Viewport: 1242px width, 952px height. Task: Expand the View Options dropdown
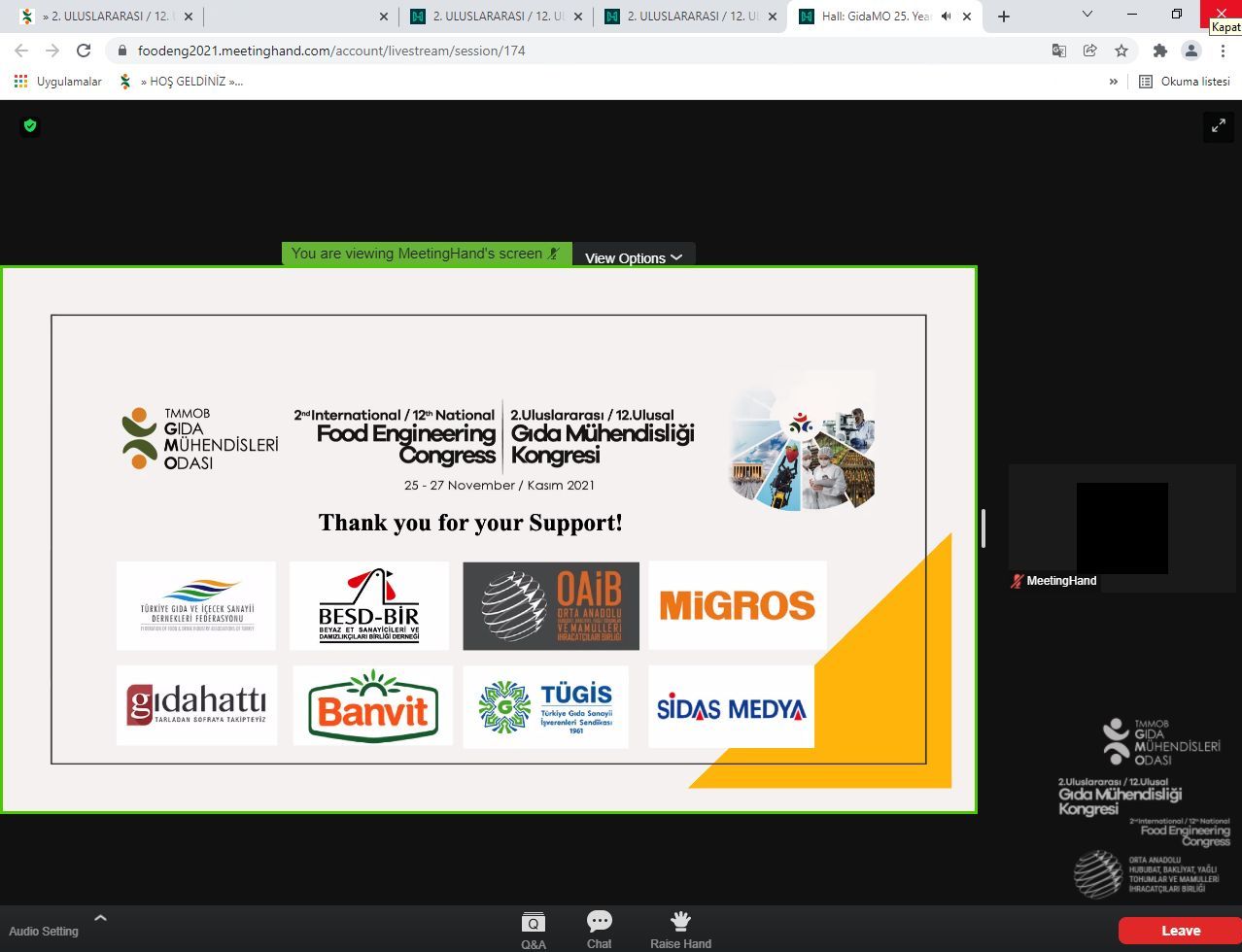(634, 257)
